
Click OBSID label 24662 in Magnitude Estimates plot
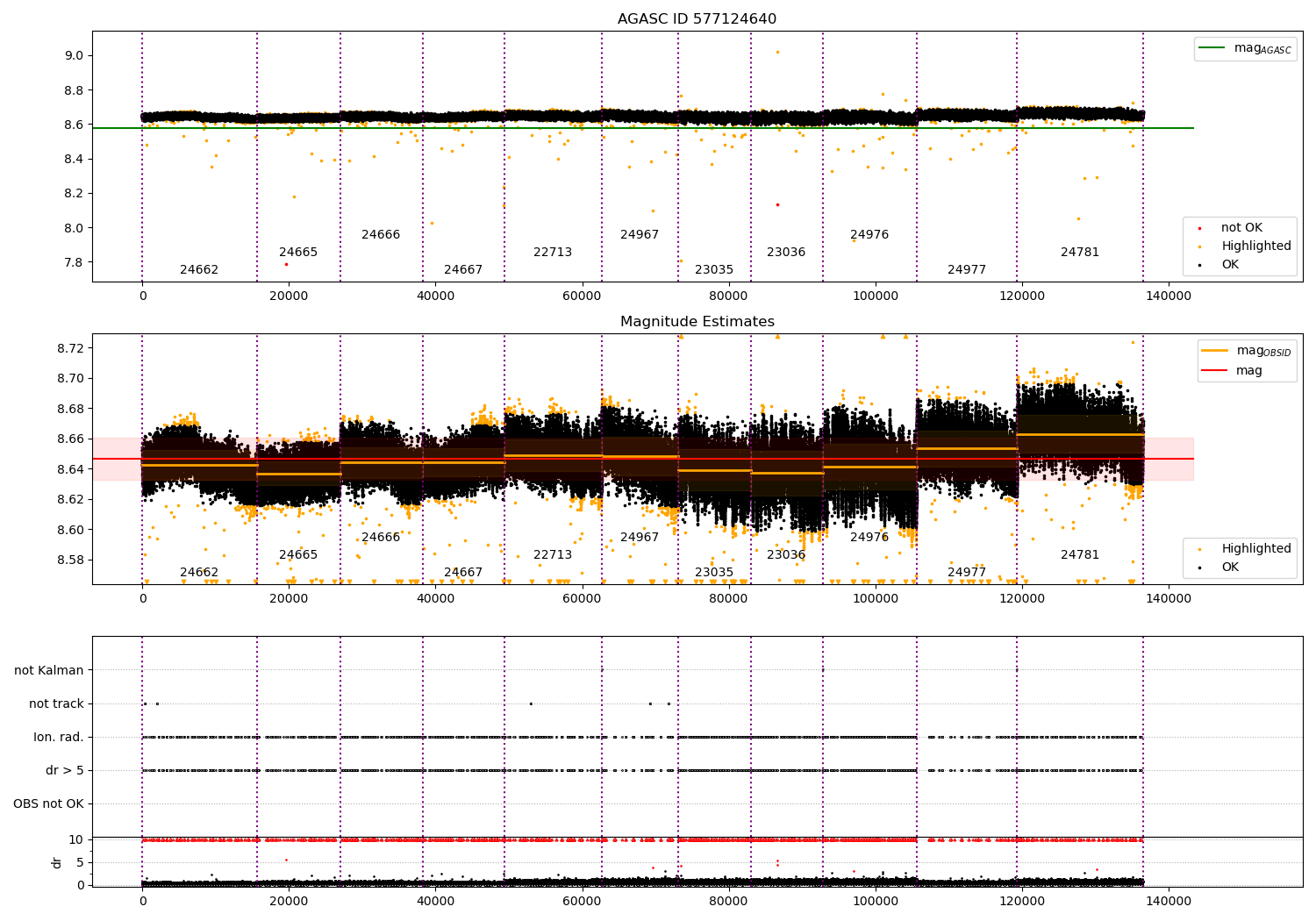199,573
